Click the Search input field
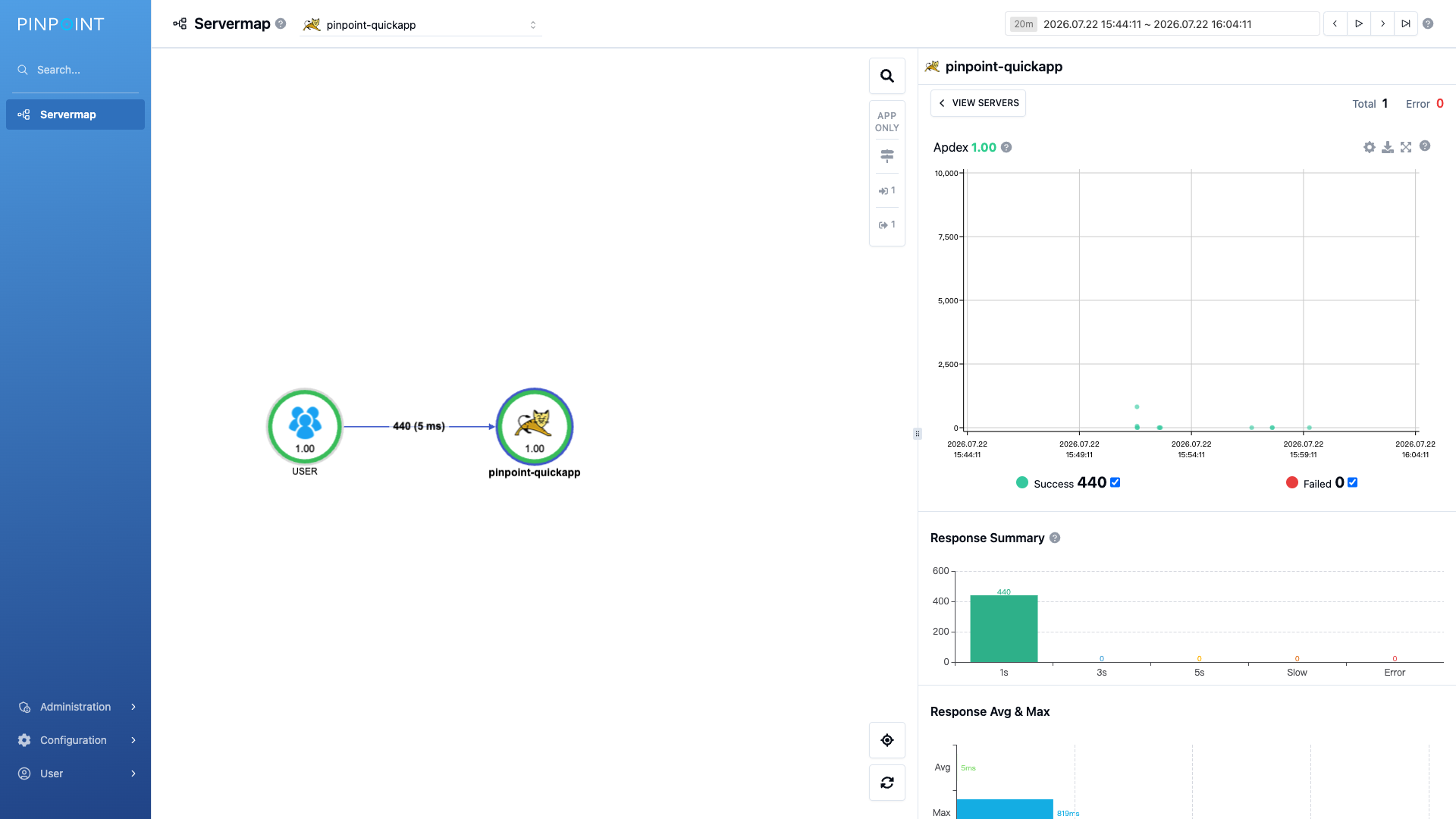The height and width of the screenshot is (819, 1456). pyautogui.click(x=76, y=70)
